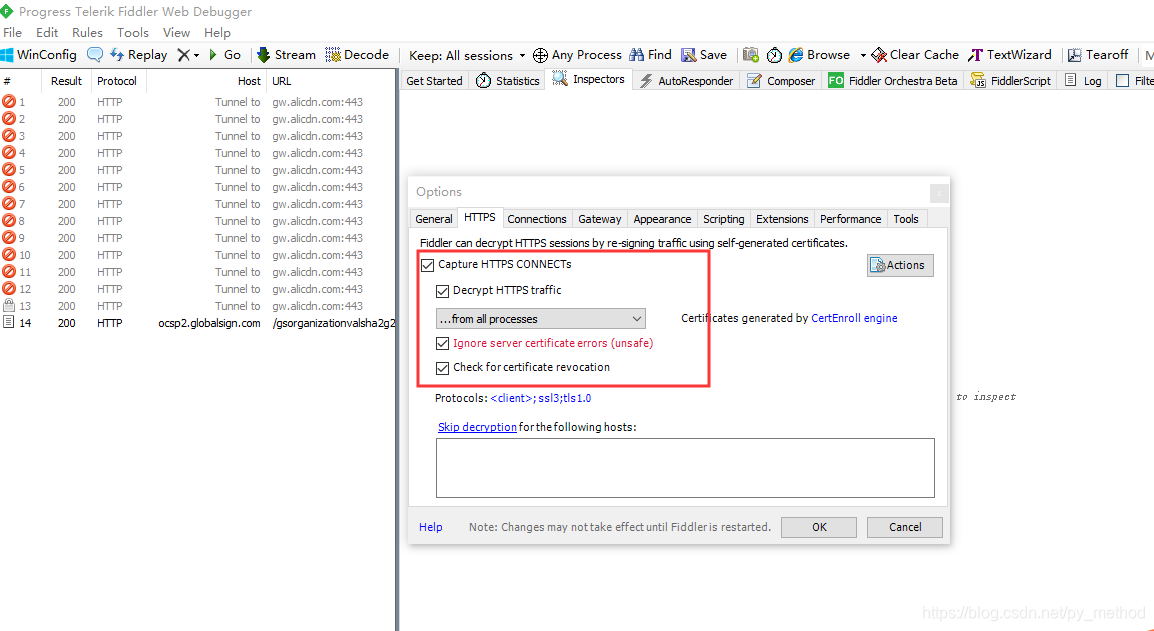Click the Skip decryption link
Image resolution: width=1154 pixels, height=631 pixels.
point(477,427)
